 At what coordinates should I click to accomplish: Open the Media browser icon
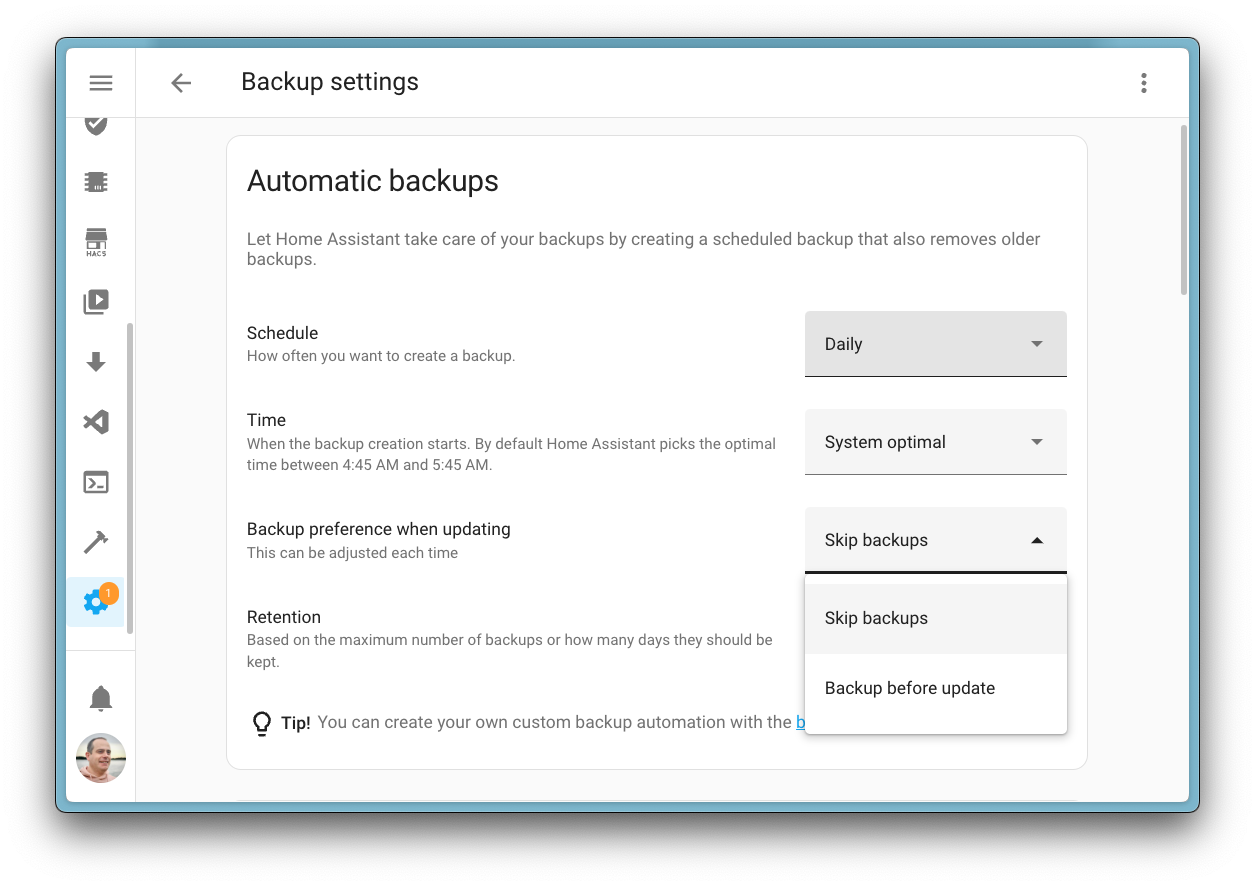(96, 301)
